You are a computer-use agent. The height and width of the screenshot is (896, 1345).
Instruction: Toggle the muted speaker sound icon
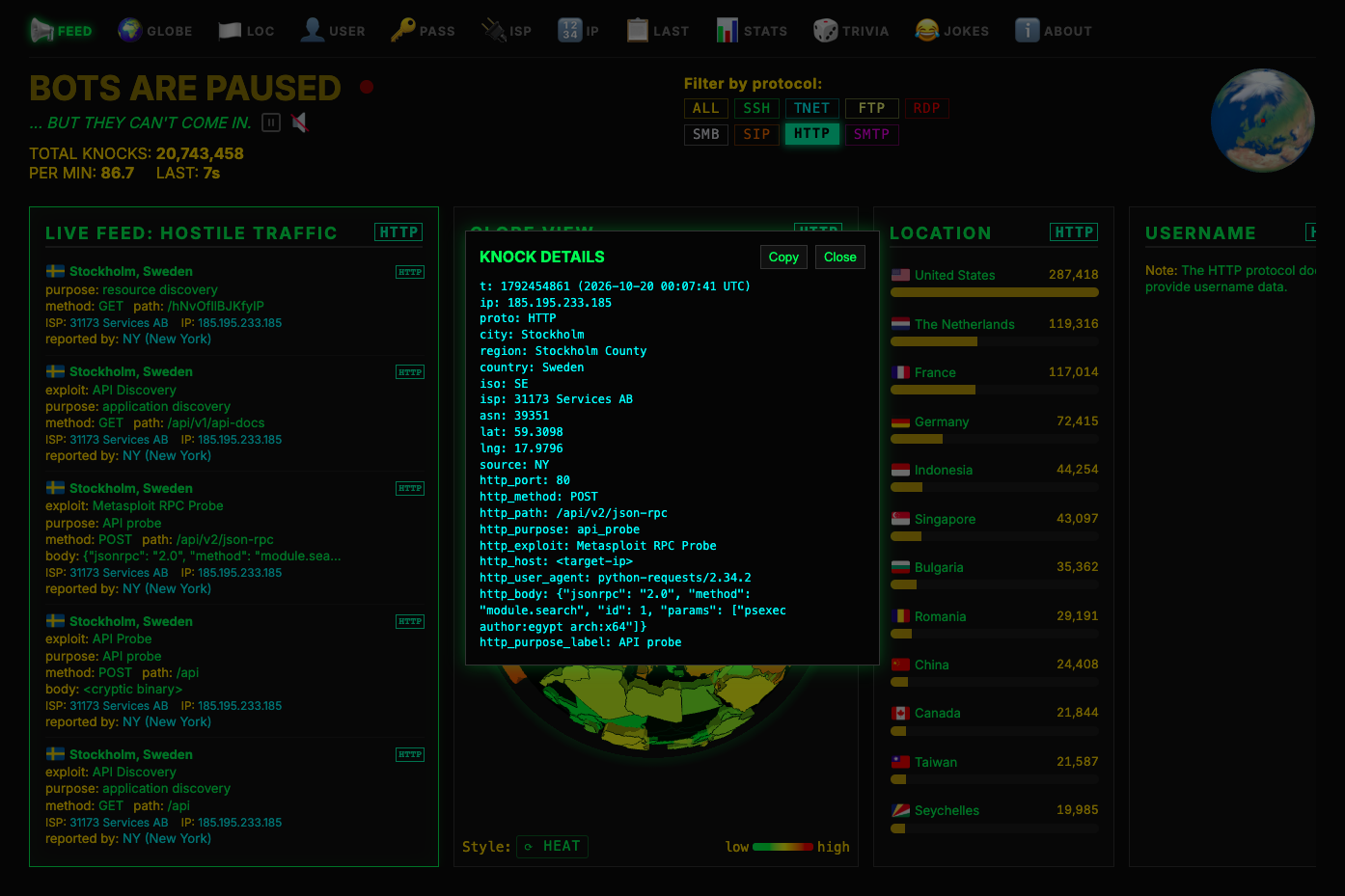pyautogui.click(x=300, y=122)
